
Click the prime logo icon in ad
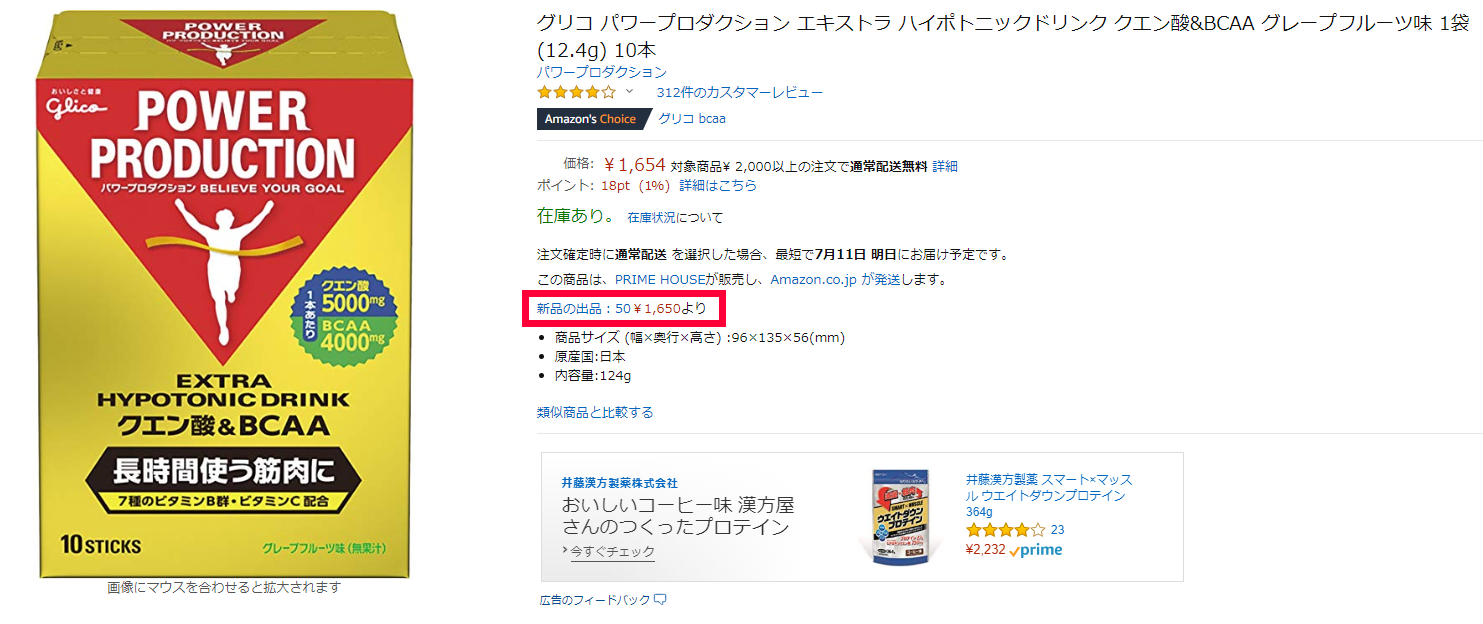[x=1036, y=549]
